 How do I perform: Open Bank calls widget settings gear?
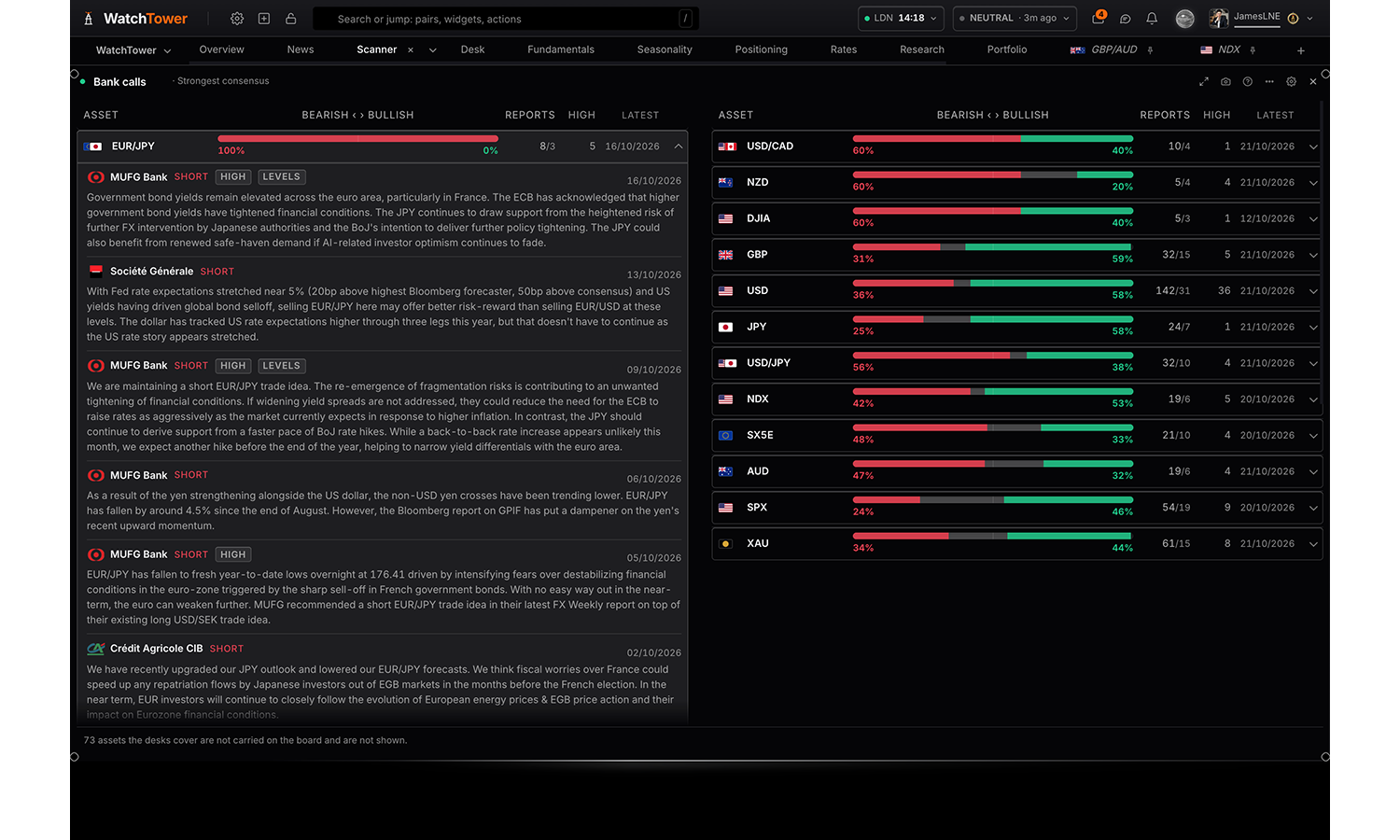click(1292, 82)
